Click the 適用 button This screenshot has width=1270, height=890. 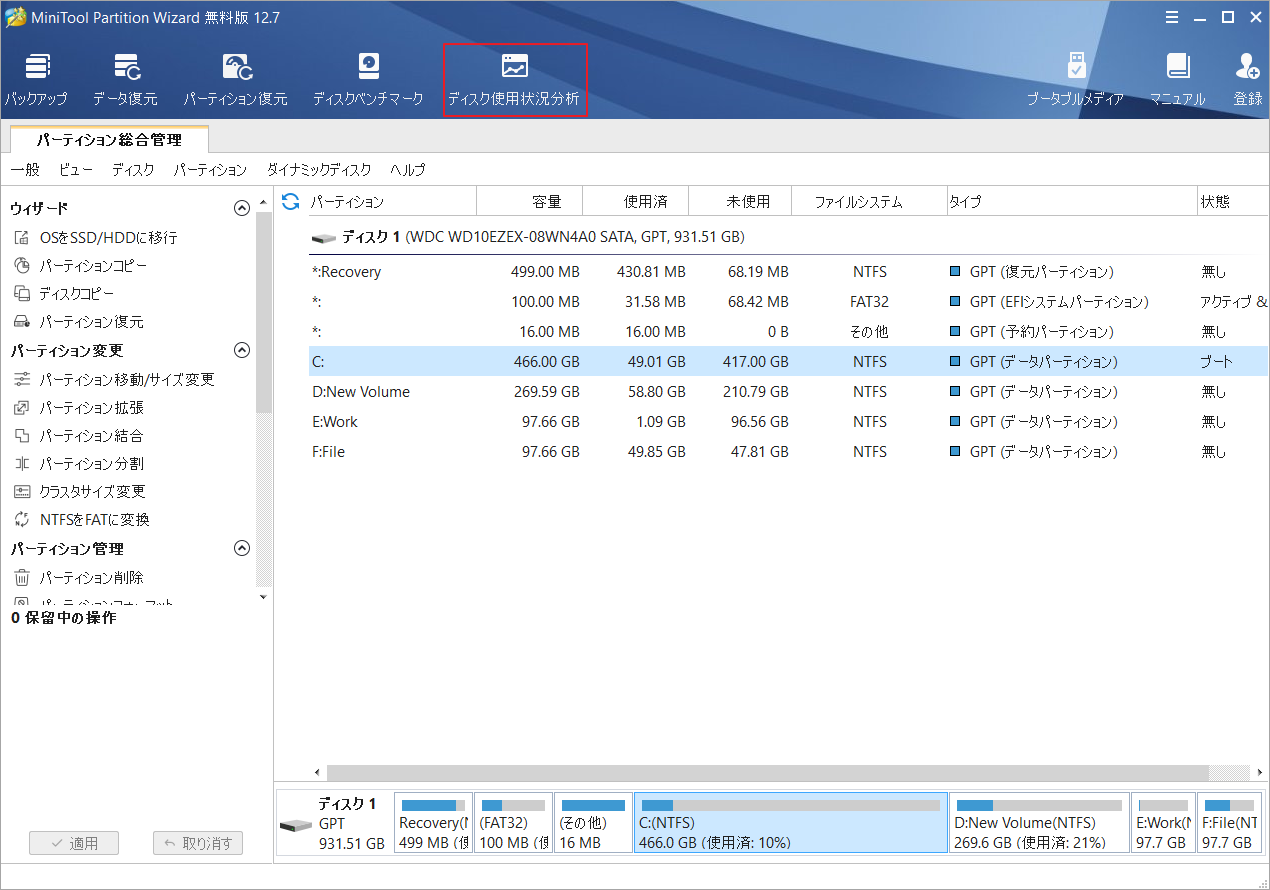(x=74, y=843)
